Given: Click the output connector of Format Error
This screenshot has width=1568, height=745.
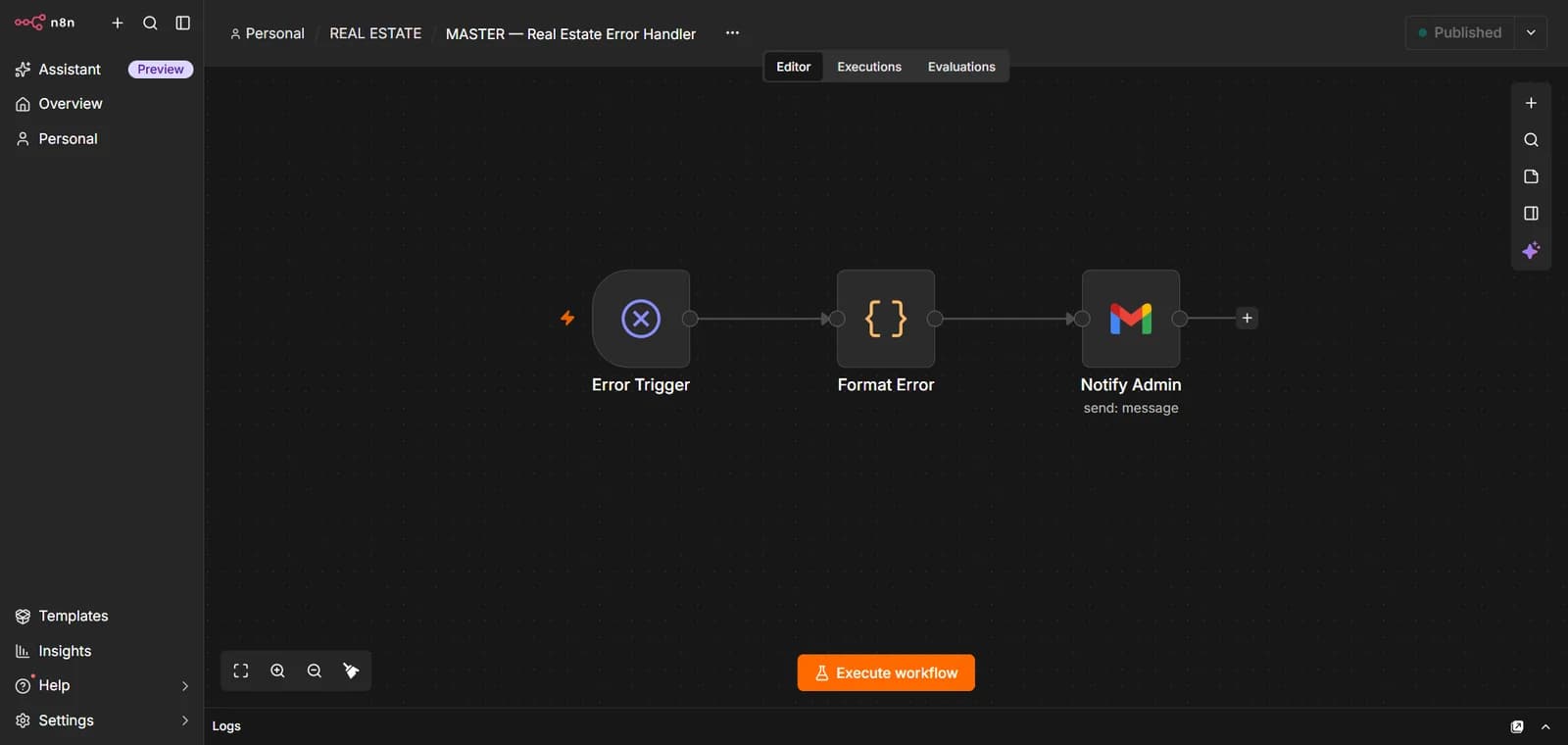Looking at the screenshot, I should tap(935, 319).
